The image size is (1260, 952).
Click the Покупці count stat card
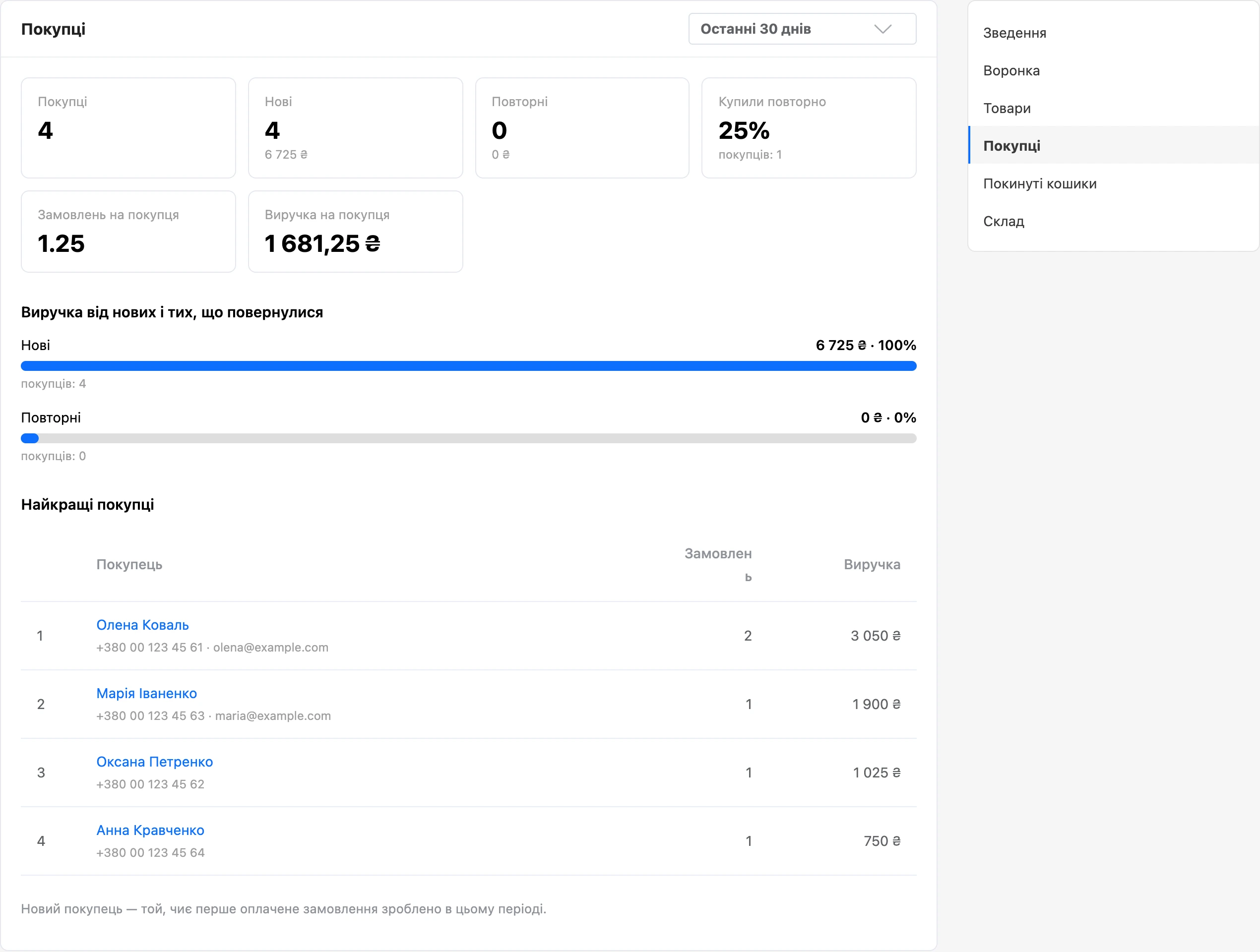point(128,127)
